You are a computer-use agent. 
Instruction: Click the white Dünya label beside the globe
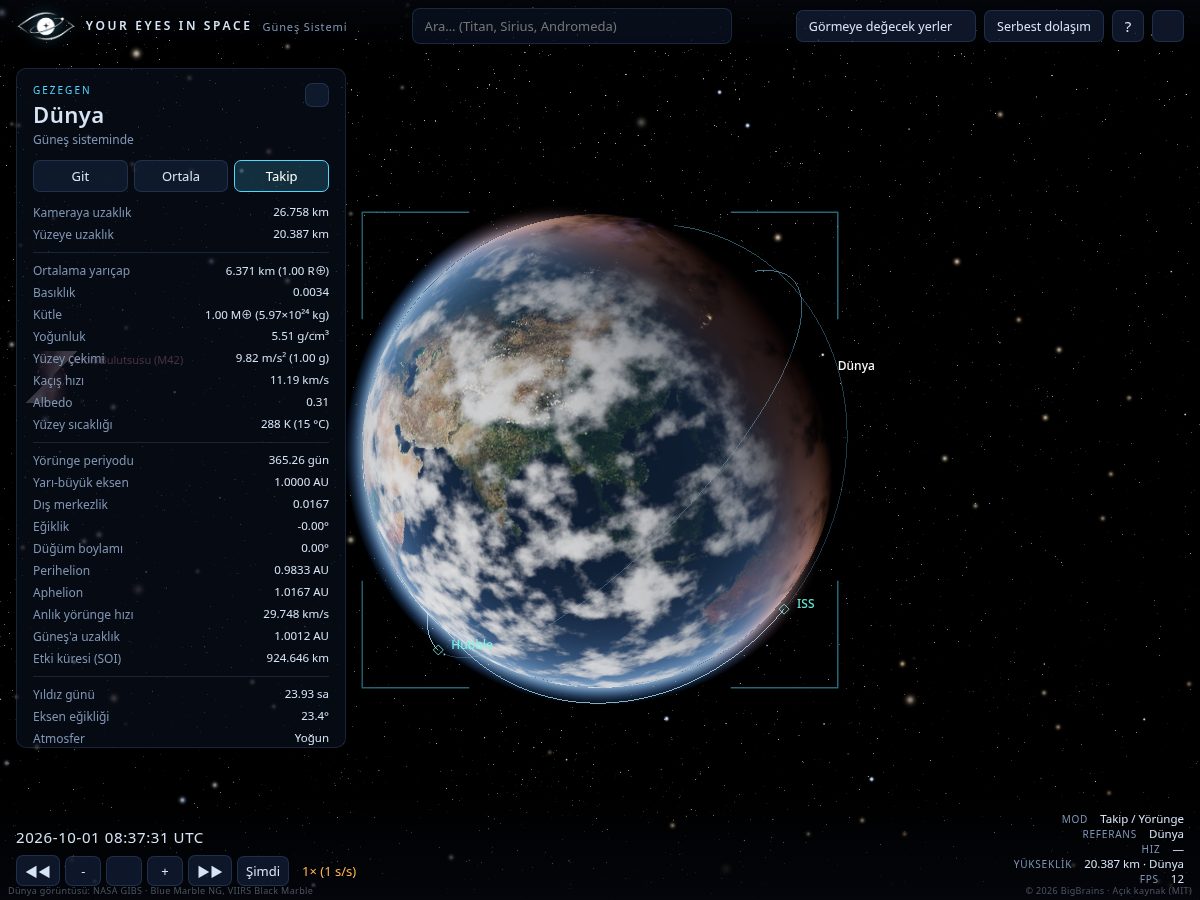856,366
